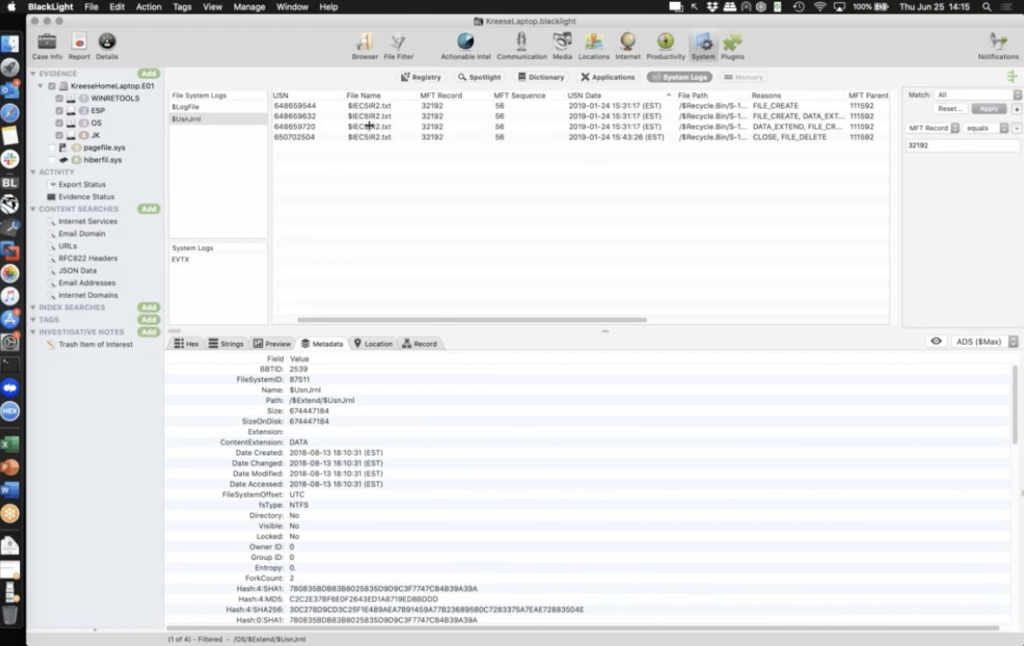Switch to the Preview tab
Screen dimensions: 1024x646
(272, 344)
